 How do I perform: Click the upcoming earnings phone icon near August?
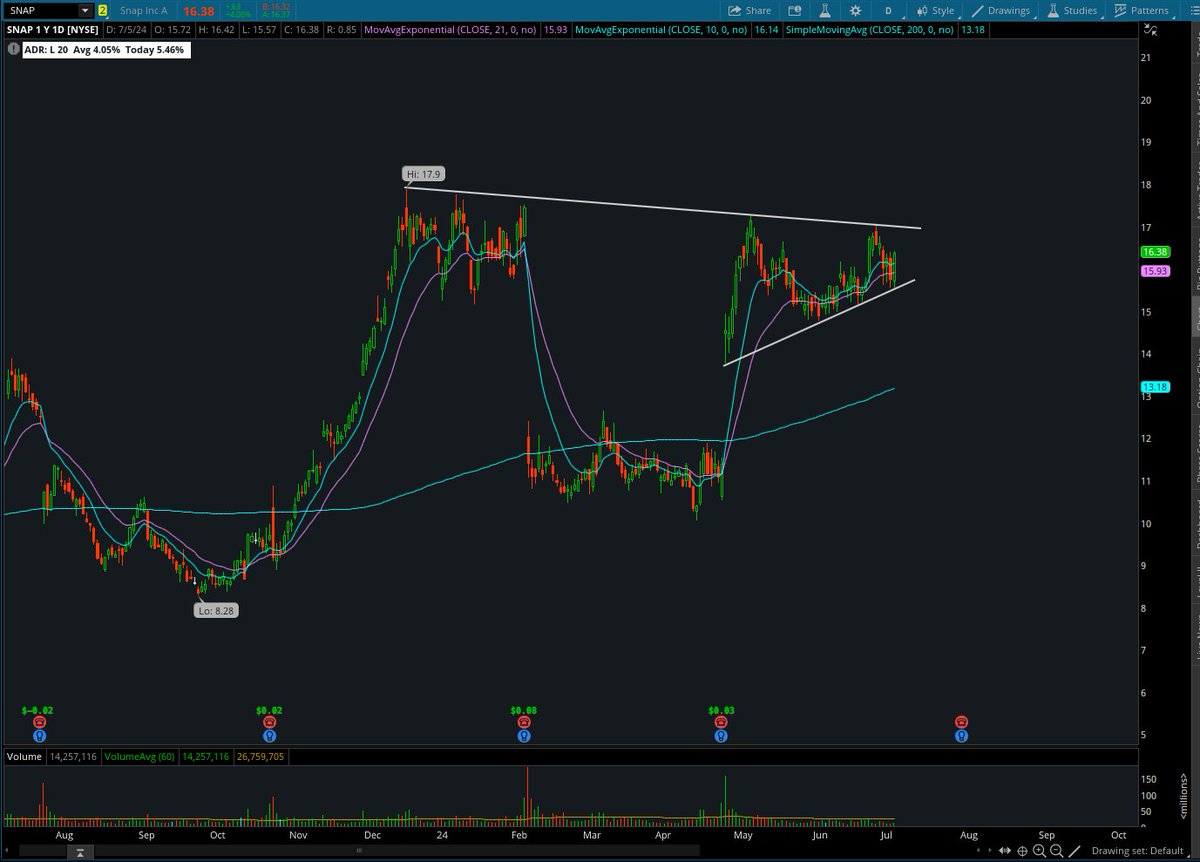(961, 722)
